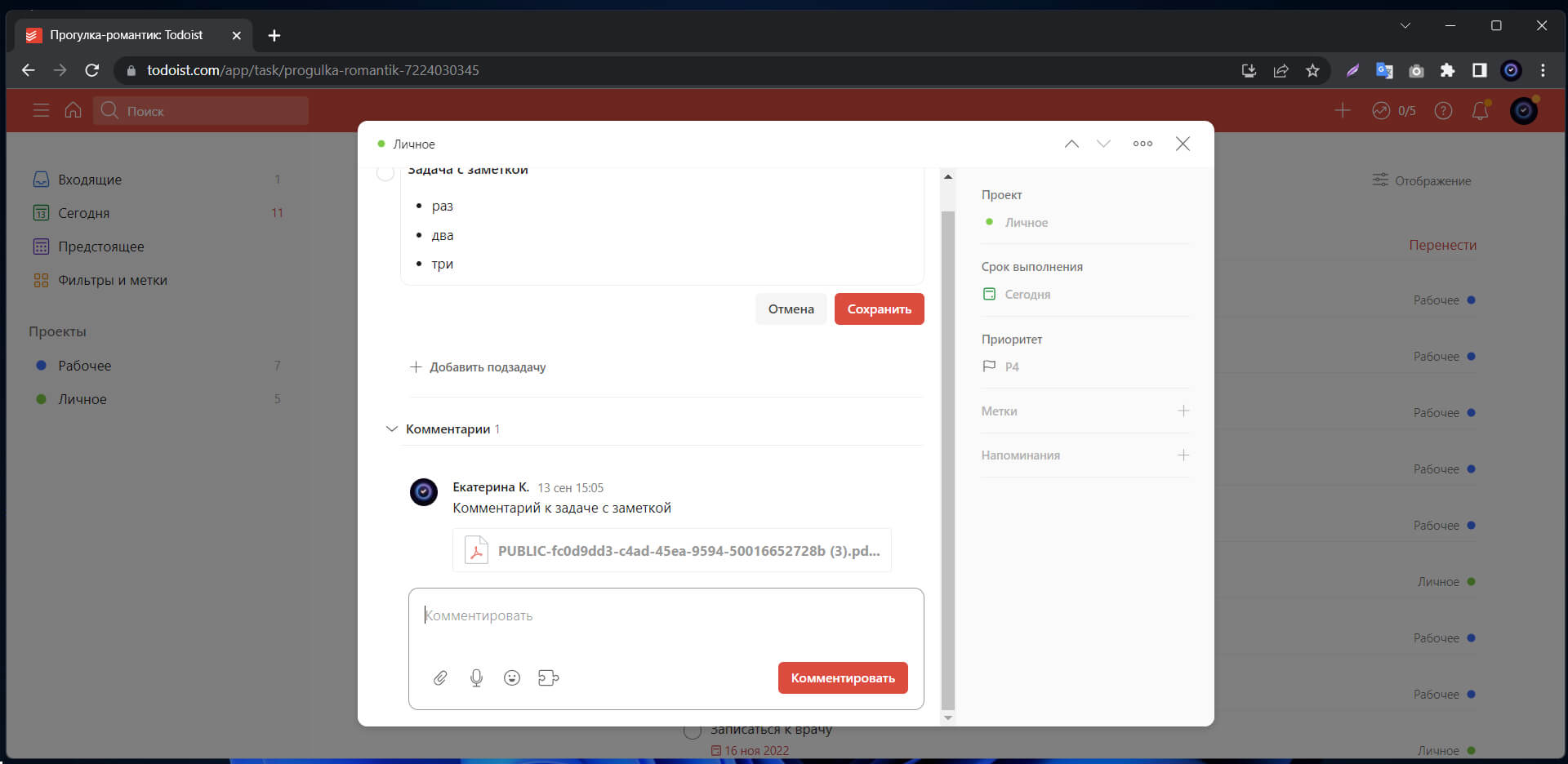Close the task detail dialog

[x=1183, y=144]
